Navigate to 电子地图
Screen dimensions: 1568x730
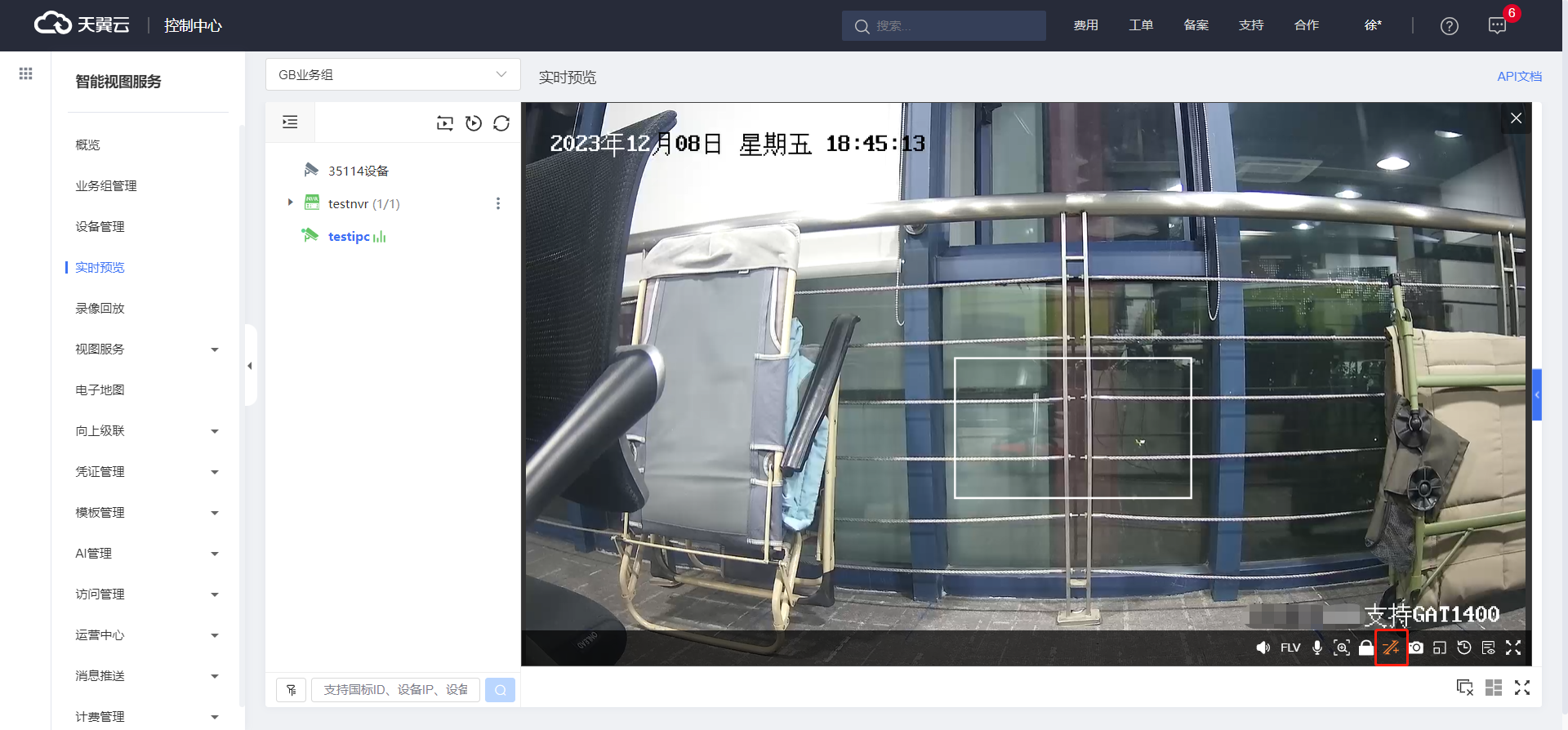[x=100, y=389]
